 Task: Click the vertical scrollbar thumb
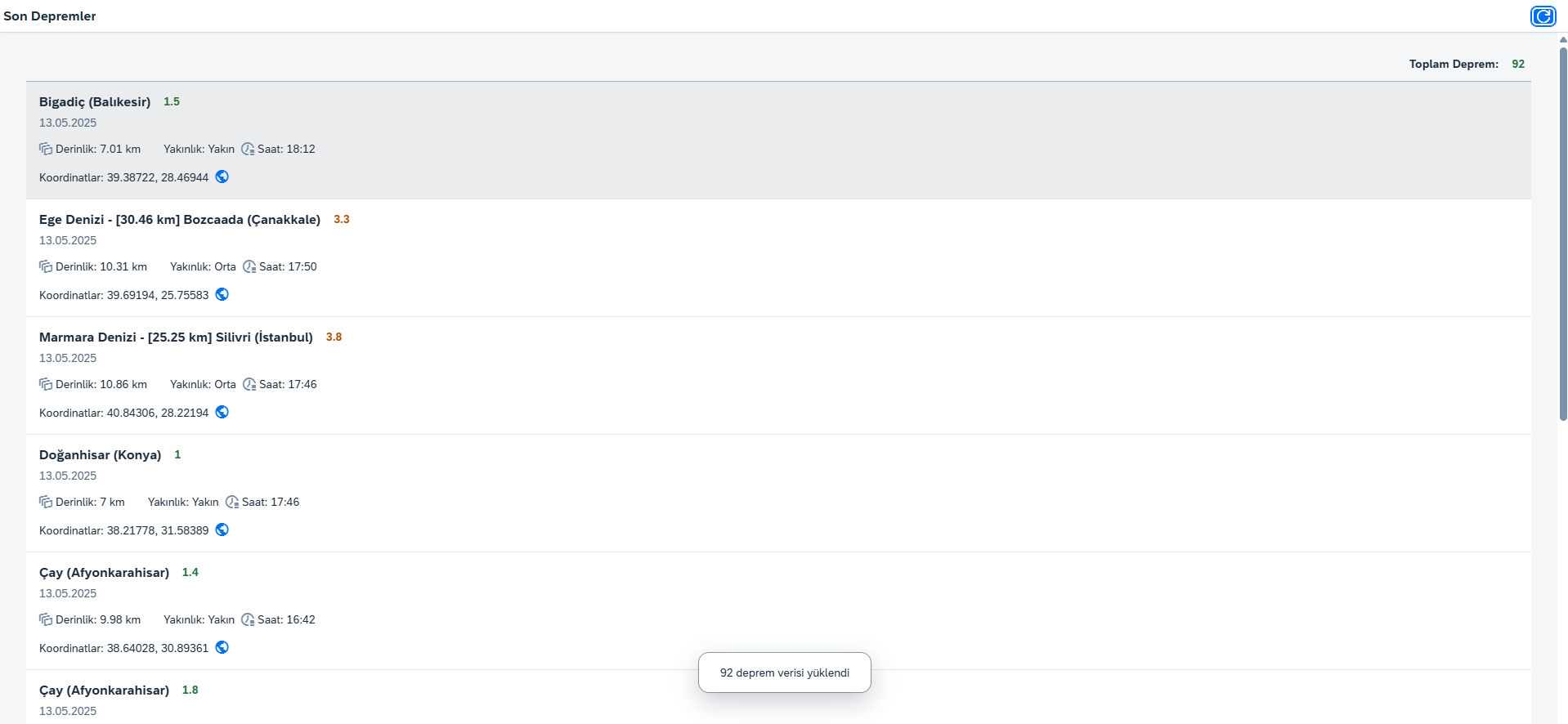coord(1563,233)
